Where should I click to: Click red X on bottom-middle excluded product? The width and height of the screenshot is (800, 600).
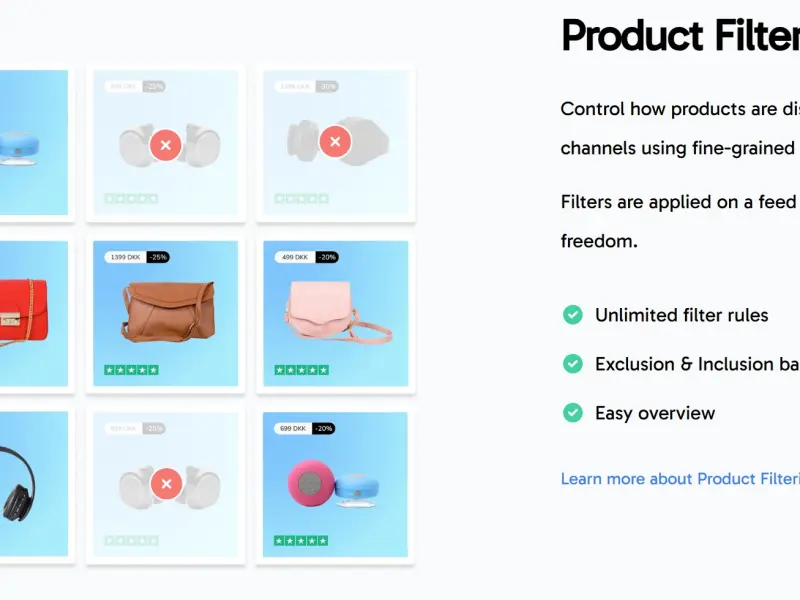click(x=166, y=484)
